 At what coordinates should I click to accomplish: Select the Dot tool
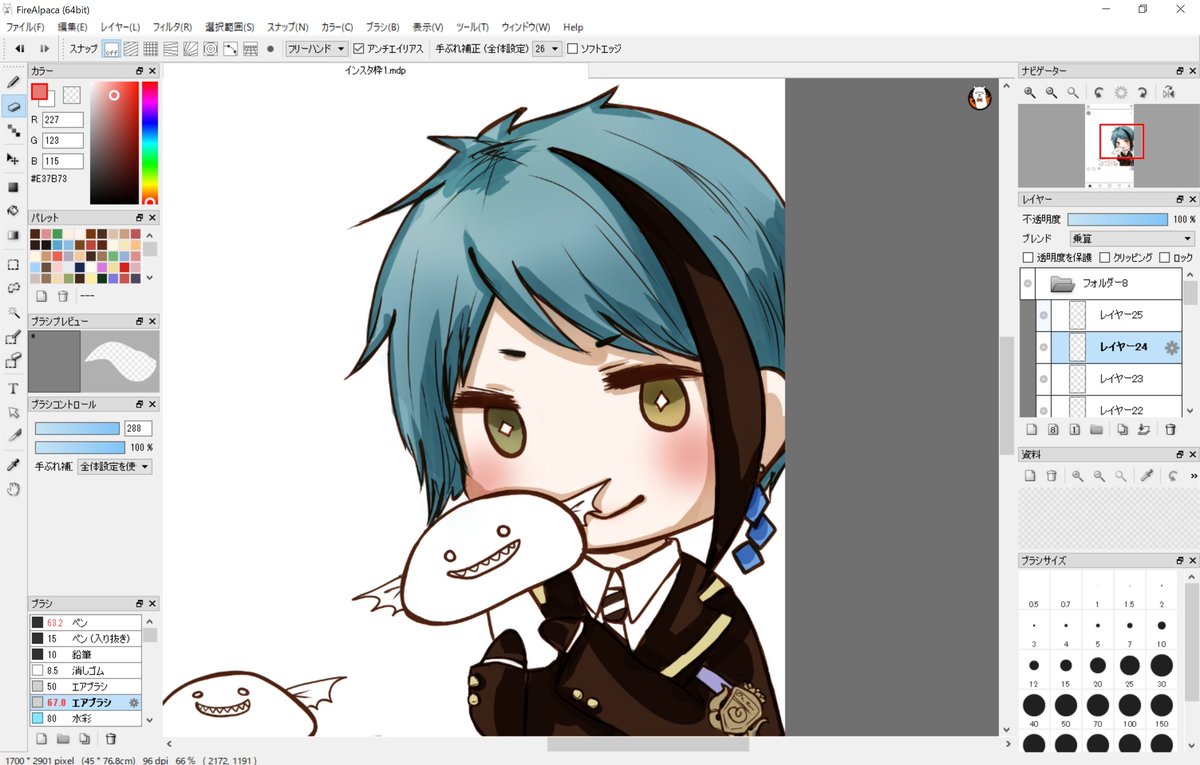(13, 131)
